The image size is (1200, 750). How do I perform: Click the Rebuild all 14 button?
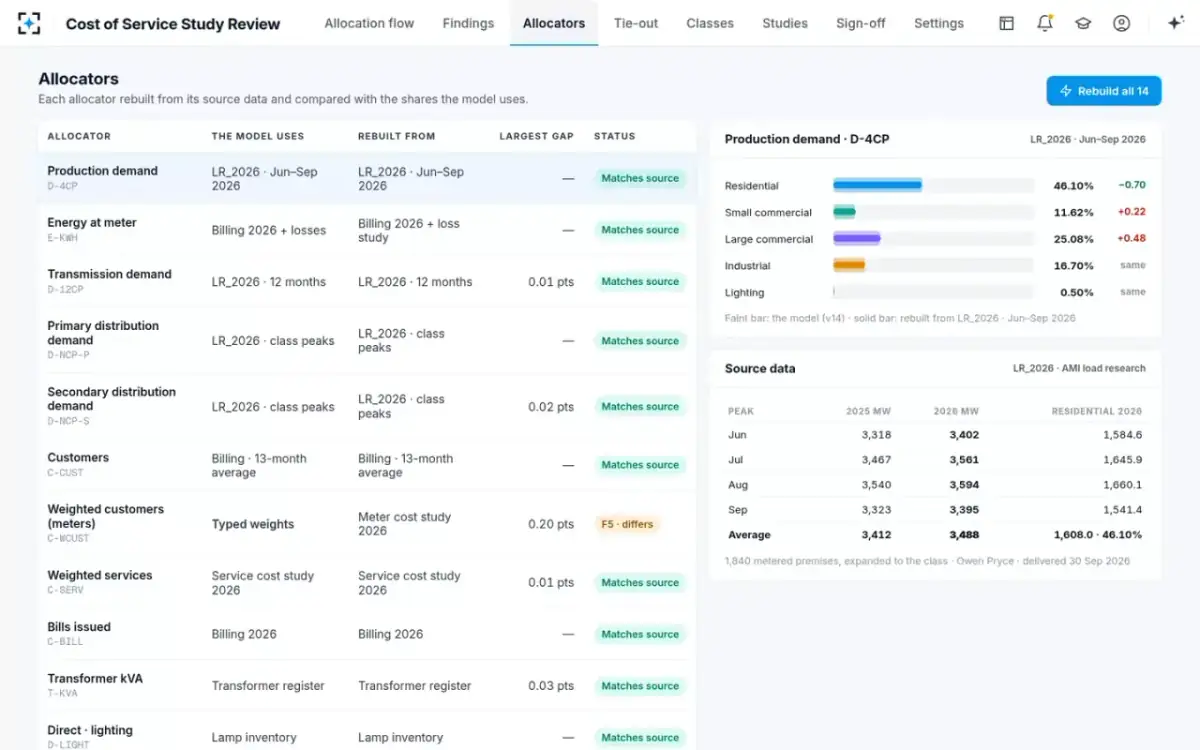click(x=1104, y=91)
